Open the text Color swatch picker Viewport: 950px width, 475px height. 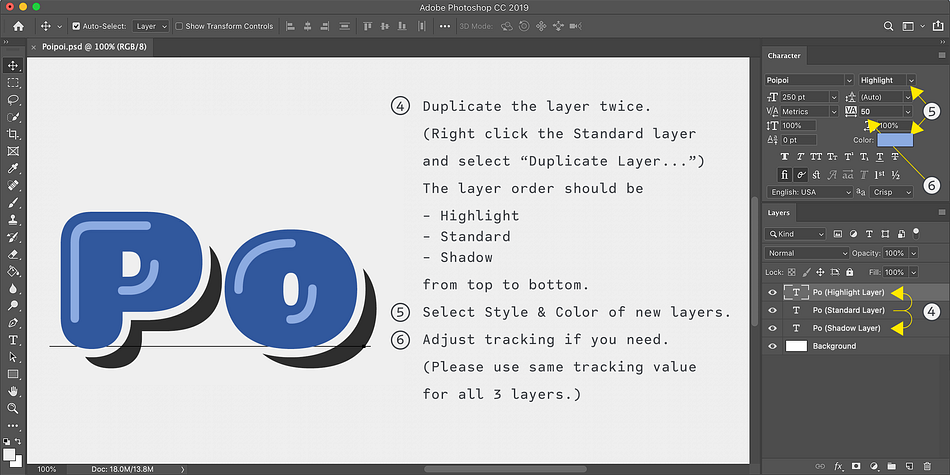pyautogui.click(x=894, y=140)
